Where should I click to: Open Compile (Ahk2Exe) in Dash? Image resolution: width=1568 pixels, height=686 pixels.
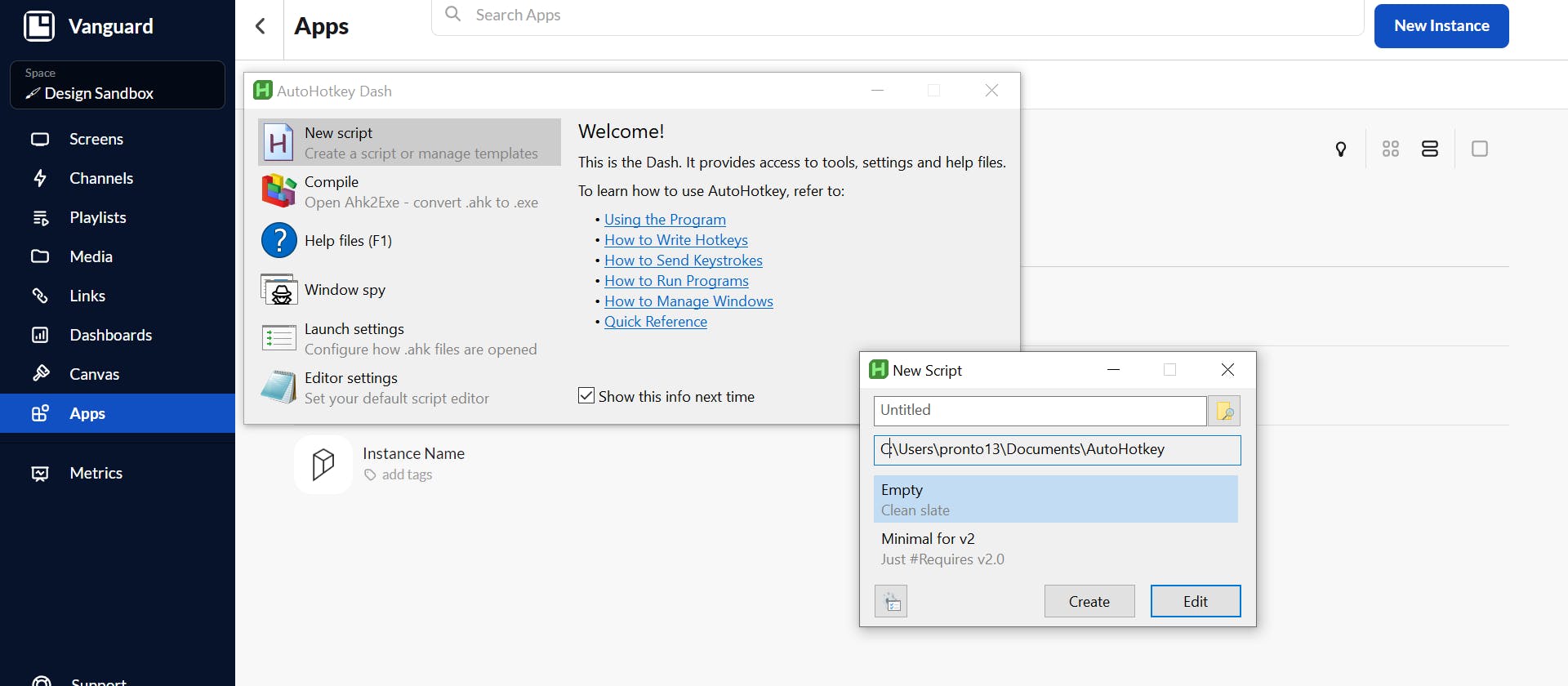coord(410,191)
